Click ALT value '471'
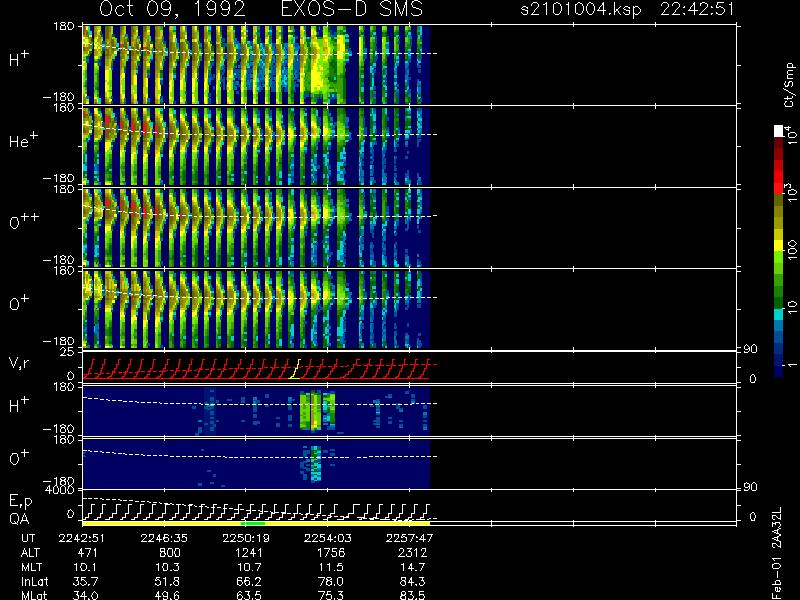The image size is (800, 600). pos(87,553)
